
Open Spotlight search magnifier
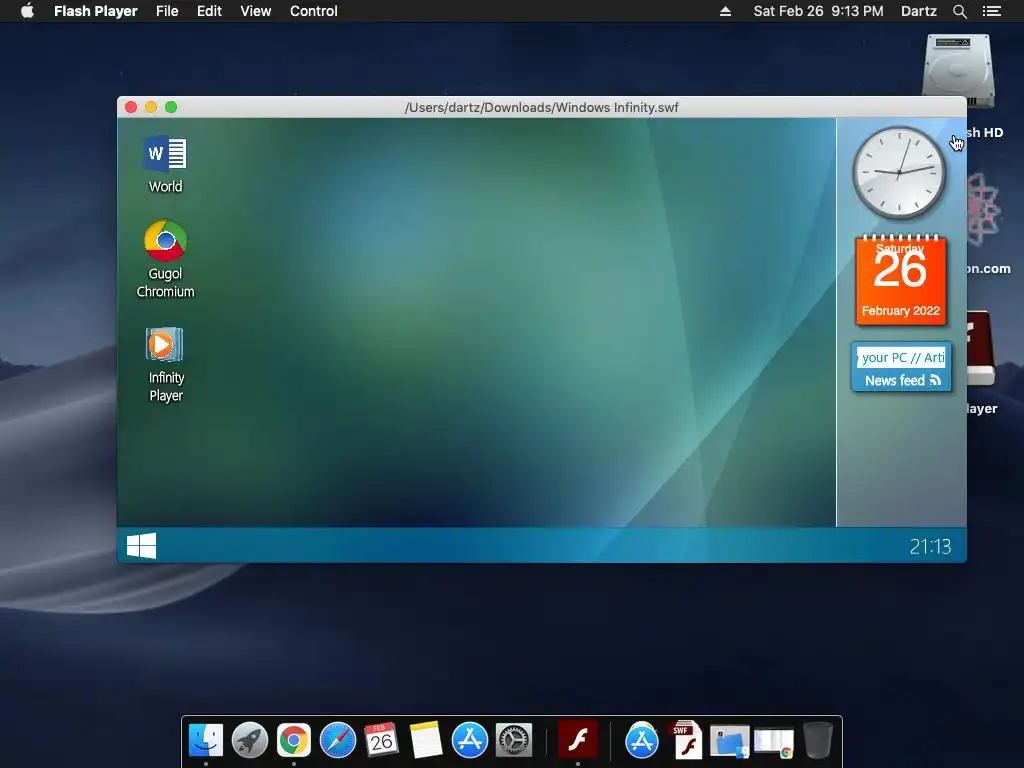[959, 11]
